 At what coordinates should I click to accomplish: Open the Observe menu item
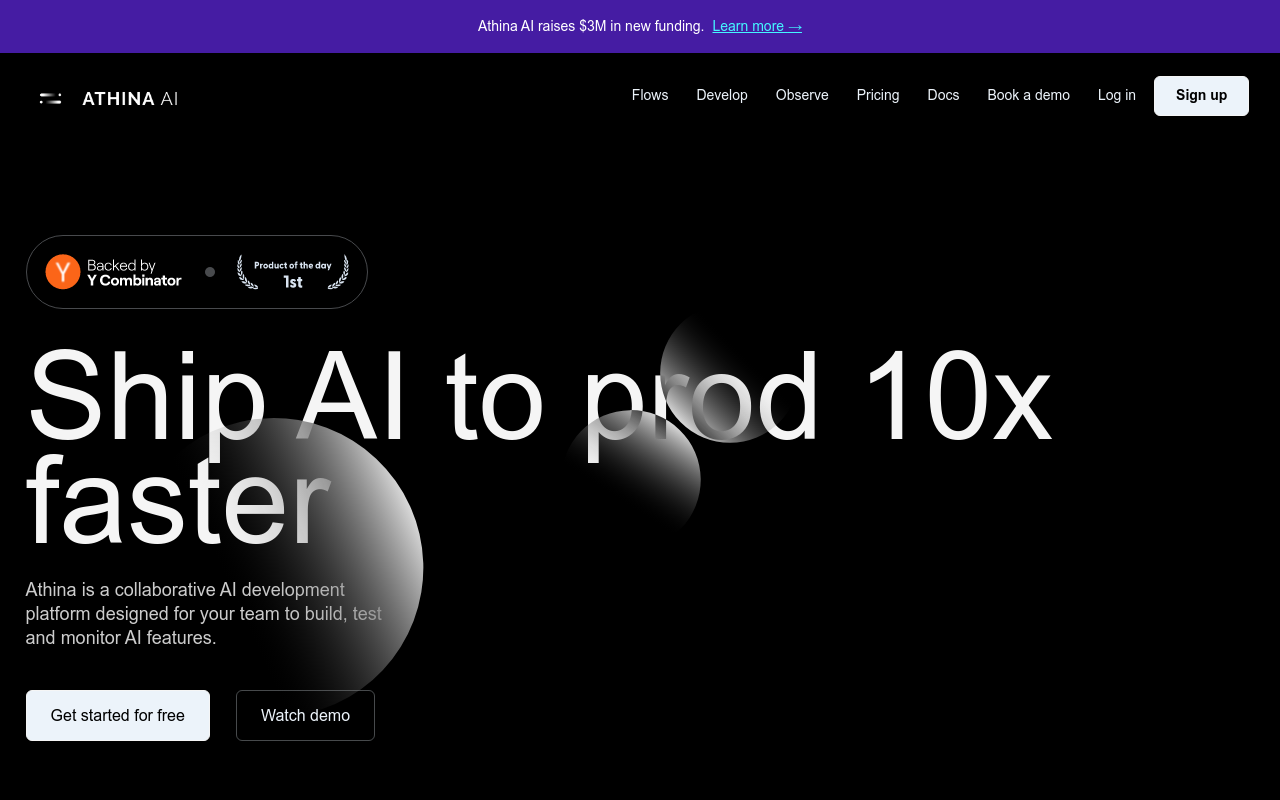tap(802, 95)
